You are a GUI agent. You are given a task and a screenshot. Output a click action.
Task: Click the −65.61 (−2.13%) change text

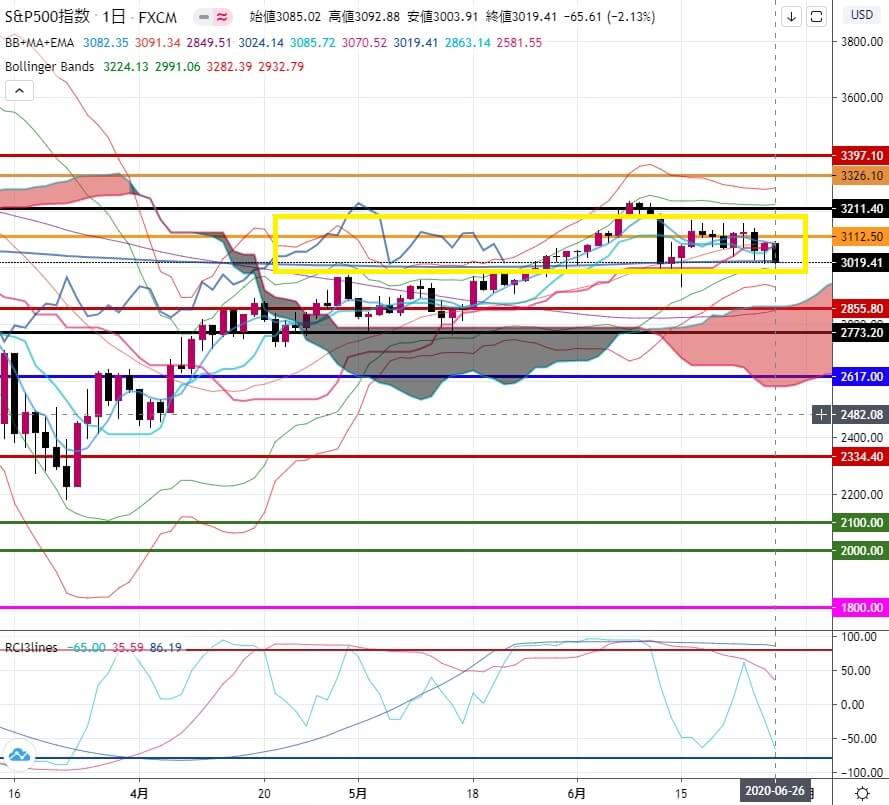(x=609, y=17)
